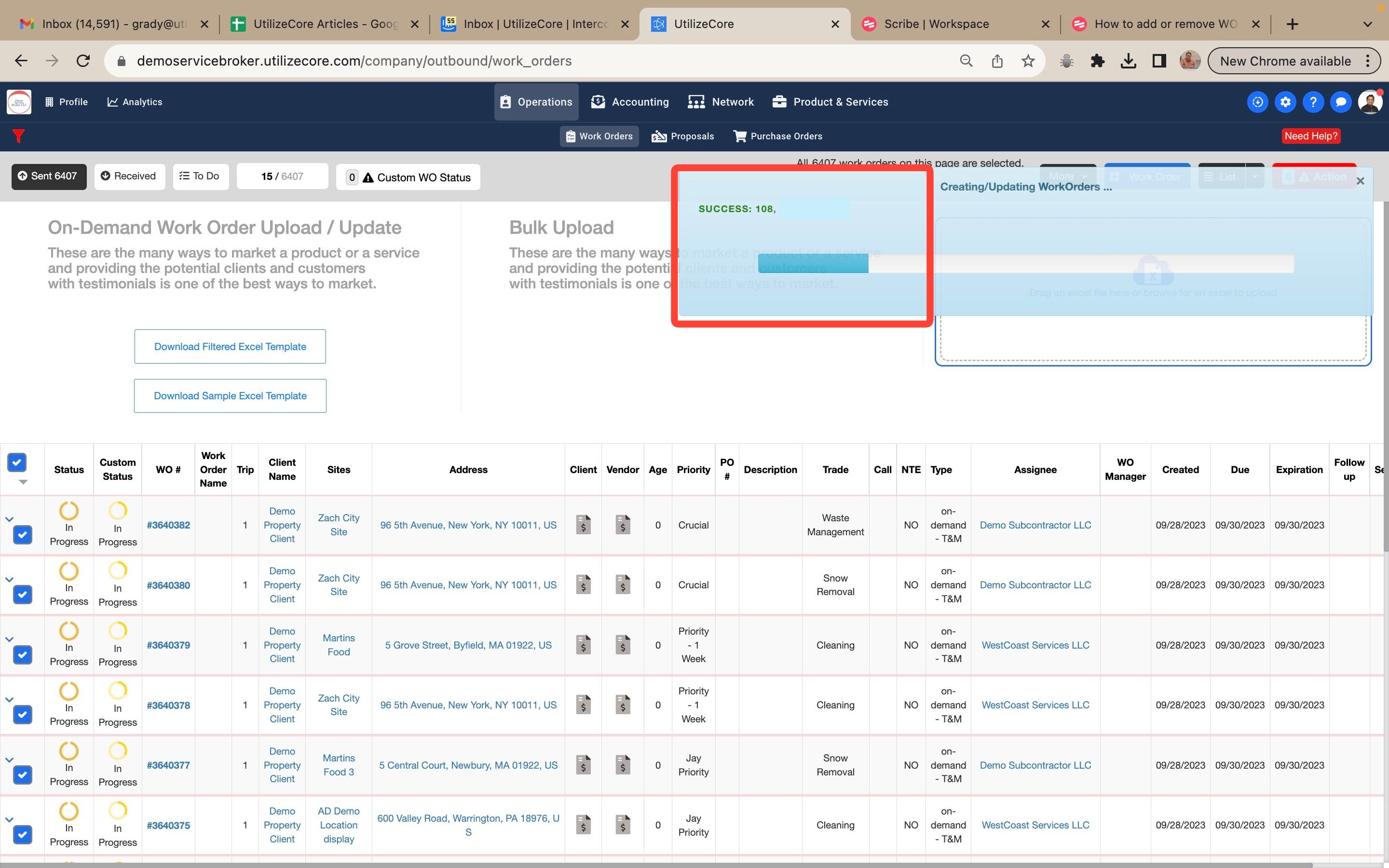The height and width of the screenshot is (868, 1389).
Task: Click Client invoice icon for WO #3640382
Action: 583,525
